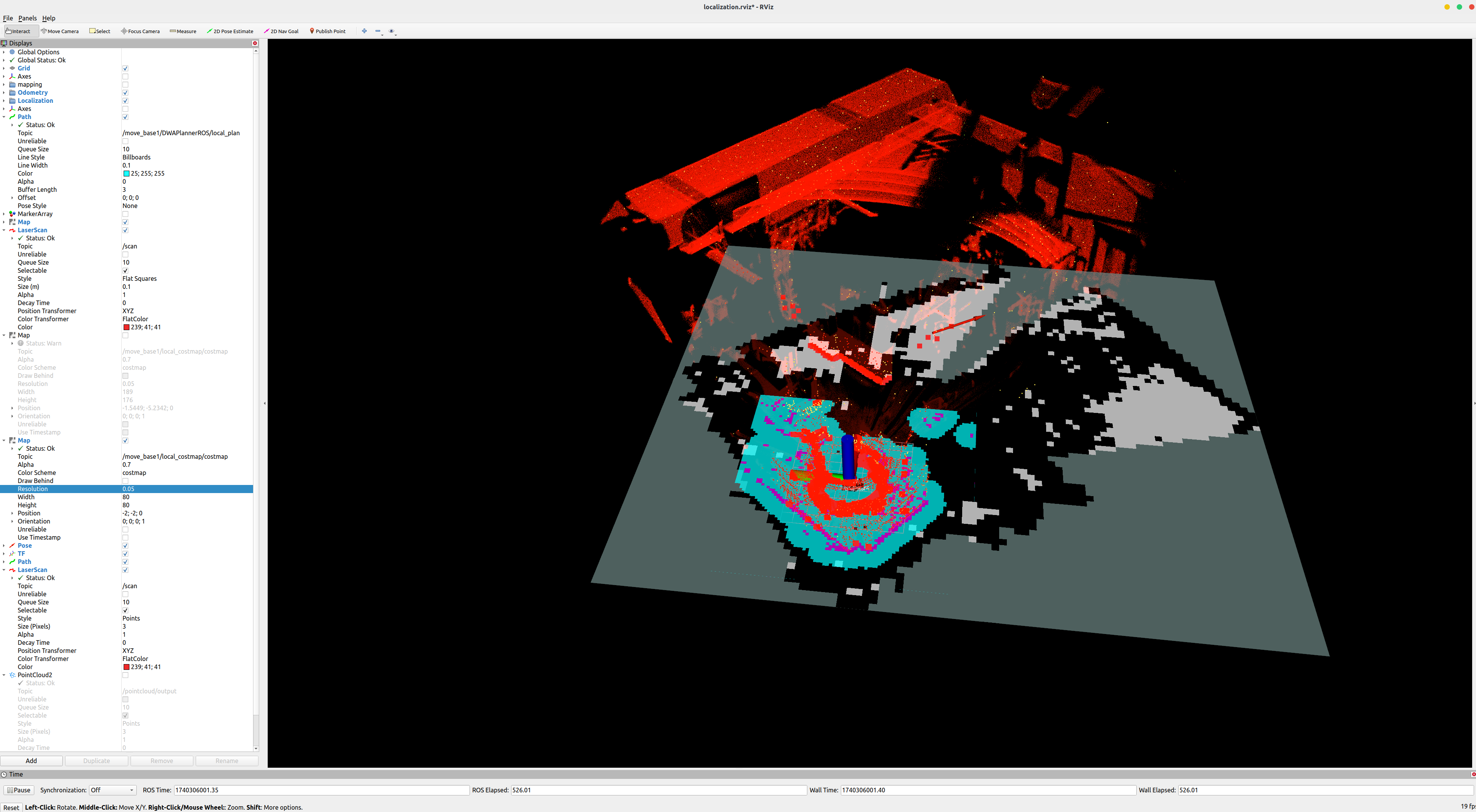
Task: Open the Help menu
Action: point(49,18)
